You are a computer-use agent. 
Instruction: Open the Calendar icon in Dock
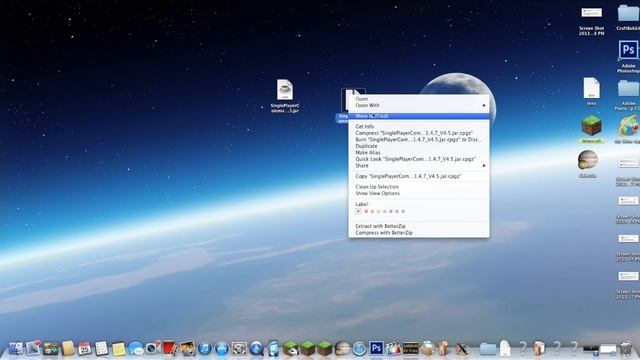(x=84, y=348)
